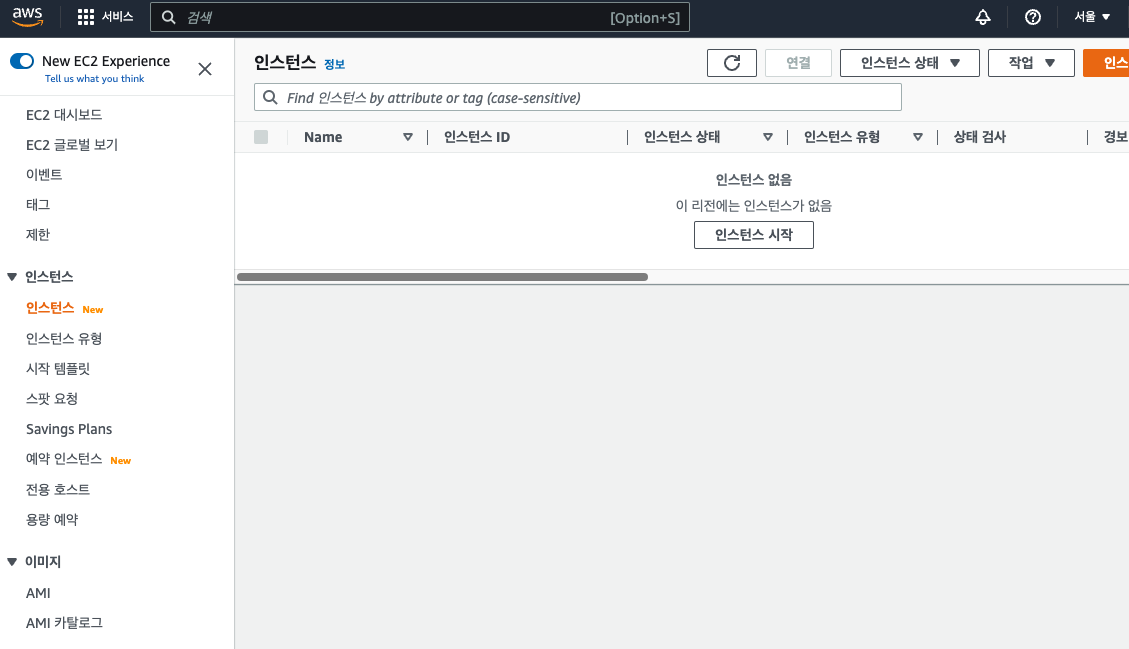Open 시작 템플릿 in sidebar

58,369
